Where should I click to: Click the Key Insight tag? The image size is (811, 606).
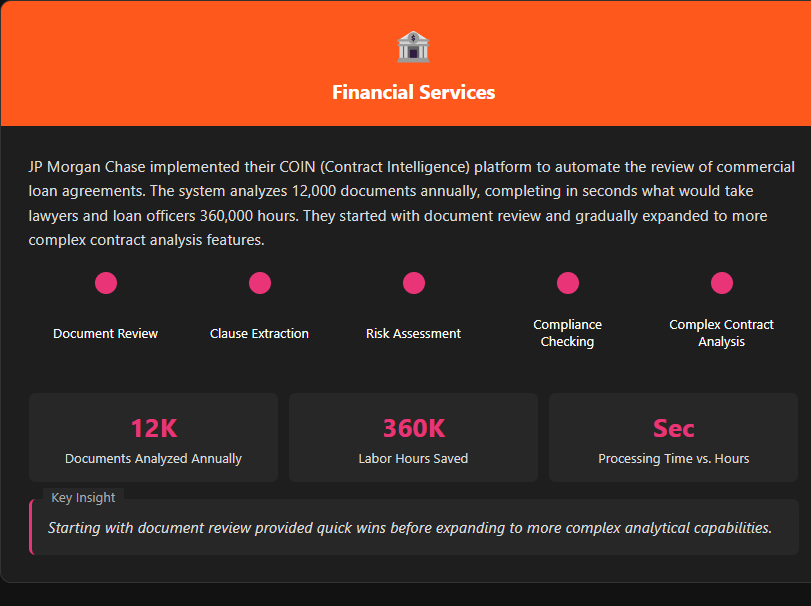pyautogui.click(x=83, y=497)
